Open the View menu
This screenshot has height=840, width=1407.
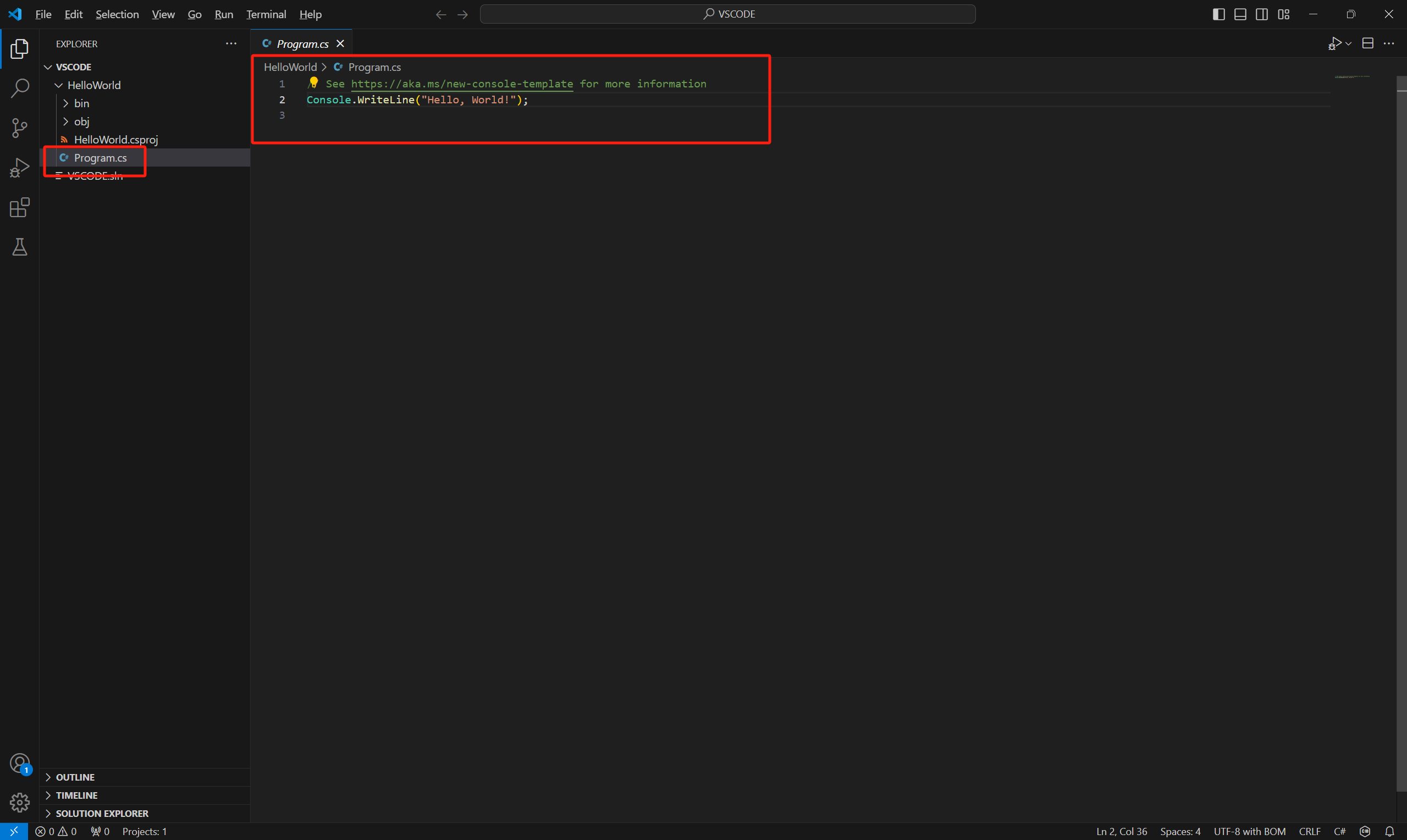(x=163, y=14)
